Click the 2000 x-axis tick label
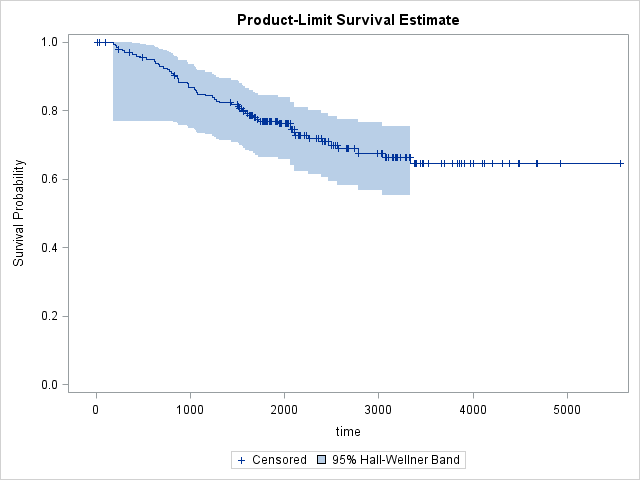Screen dimensions: 640x480 [284, 409]
